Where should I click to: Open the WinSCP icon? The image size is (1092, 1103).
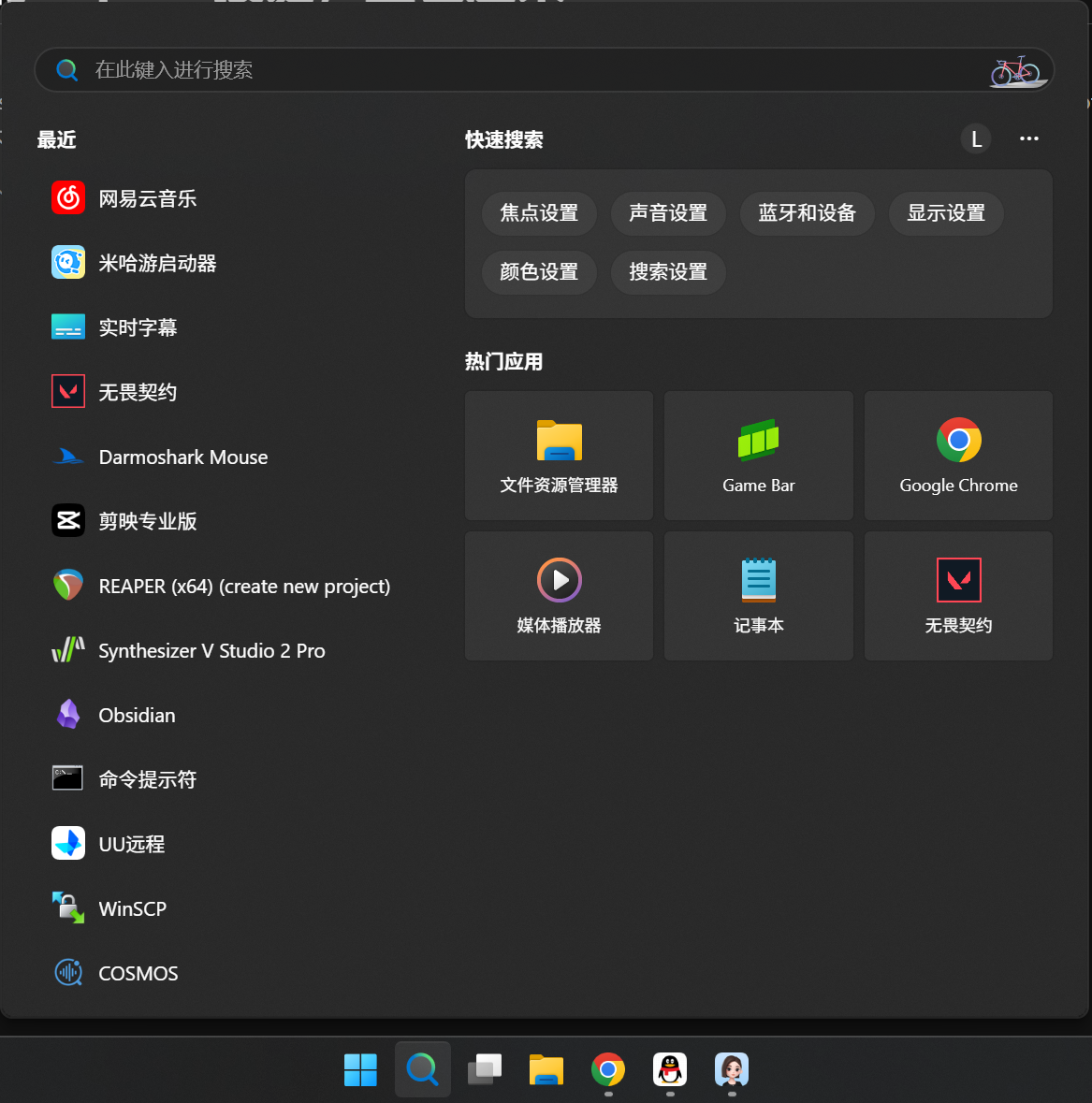(x=68, y=908)
